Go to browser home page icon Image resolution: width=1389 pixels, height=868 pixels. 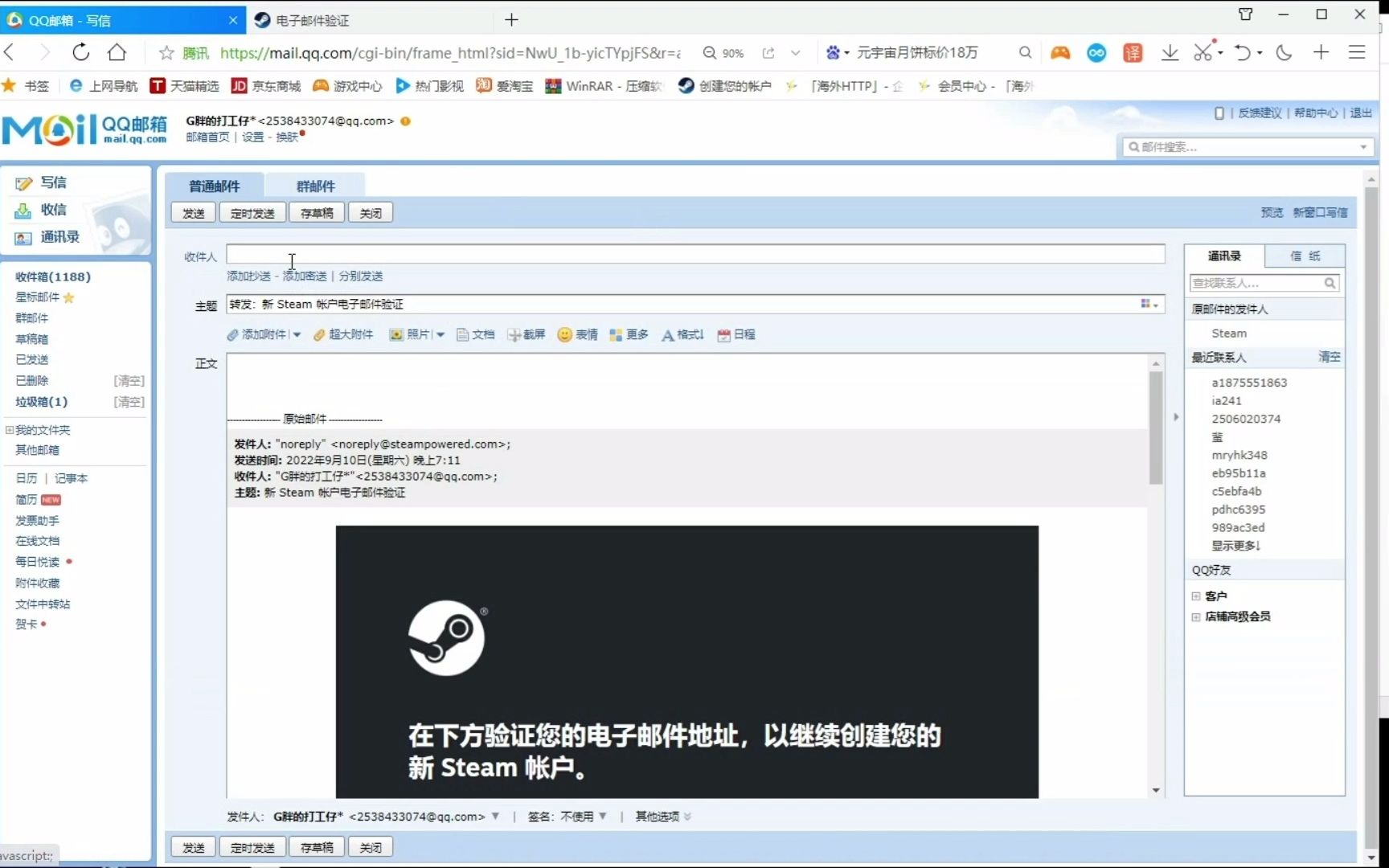pyautogui.click(x=117, y=52)
